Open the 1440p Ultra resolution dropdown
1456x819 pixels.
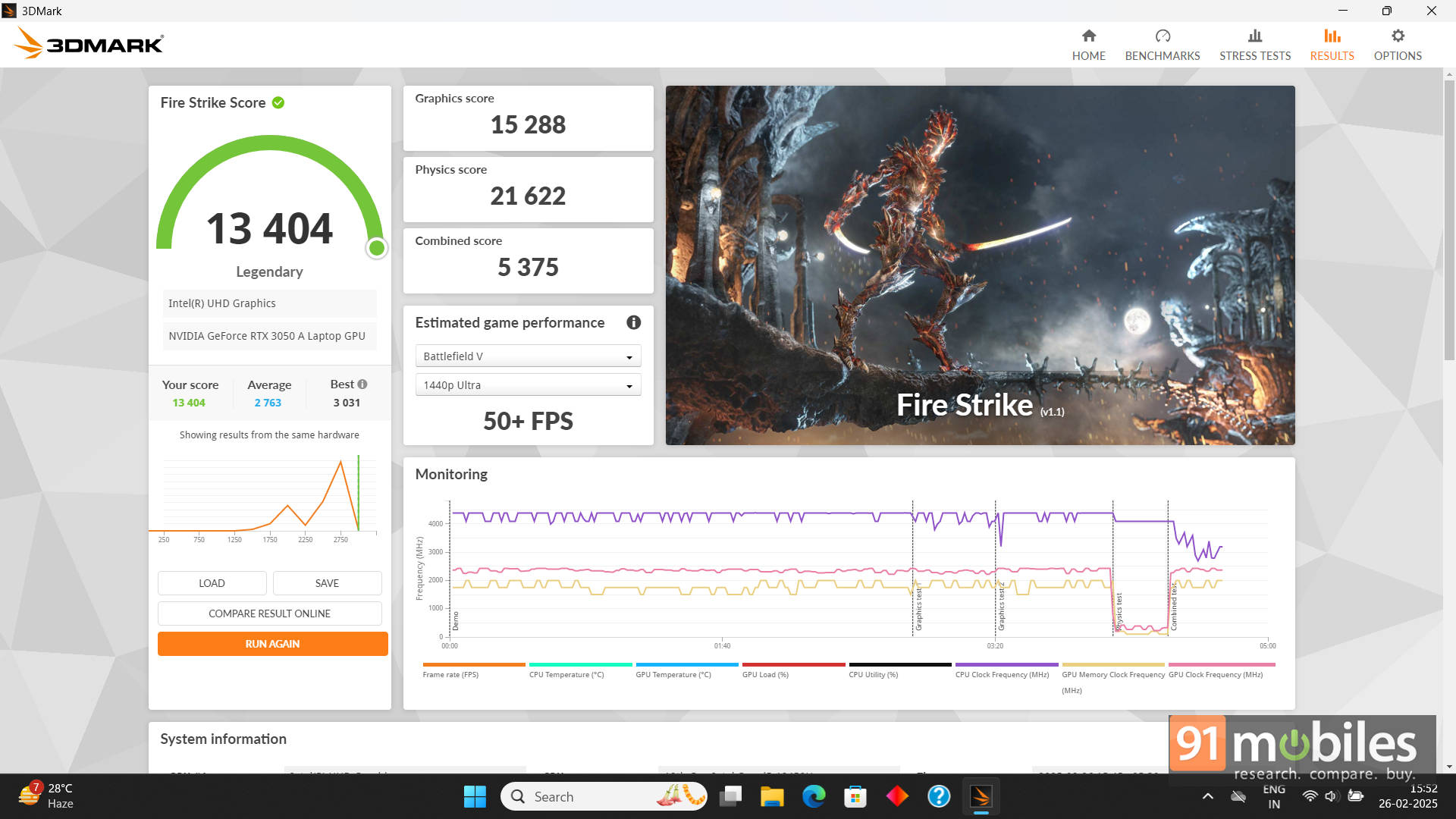pyautogui.click(x=528, y=384)
